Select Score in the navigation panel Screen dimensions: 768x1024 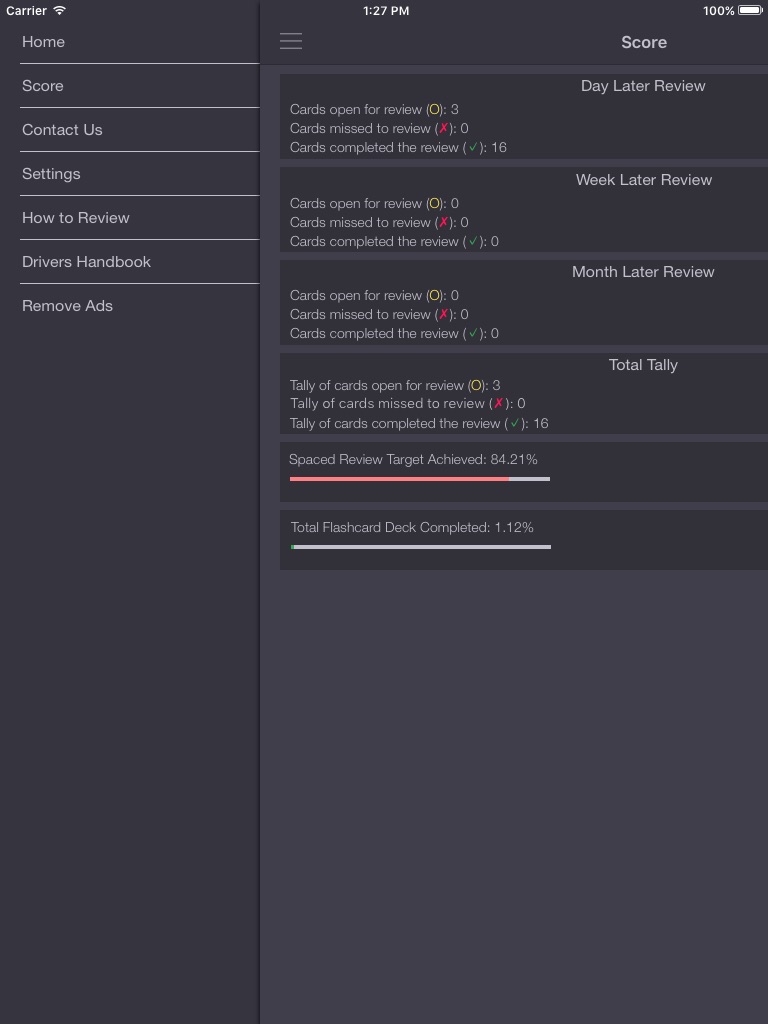coord(43,85)
